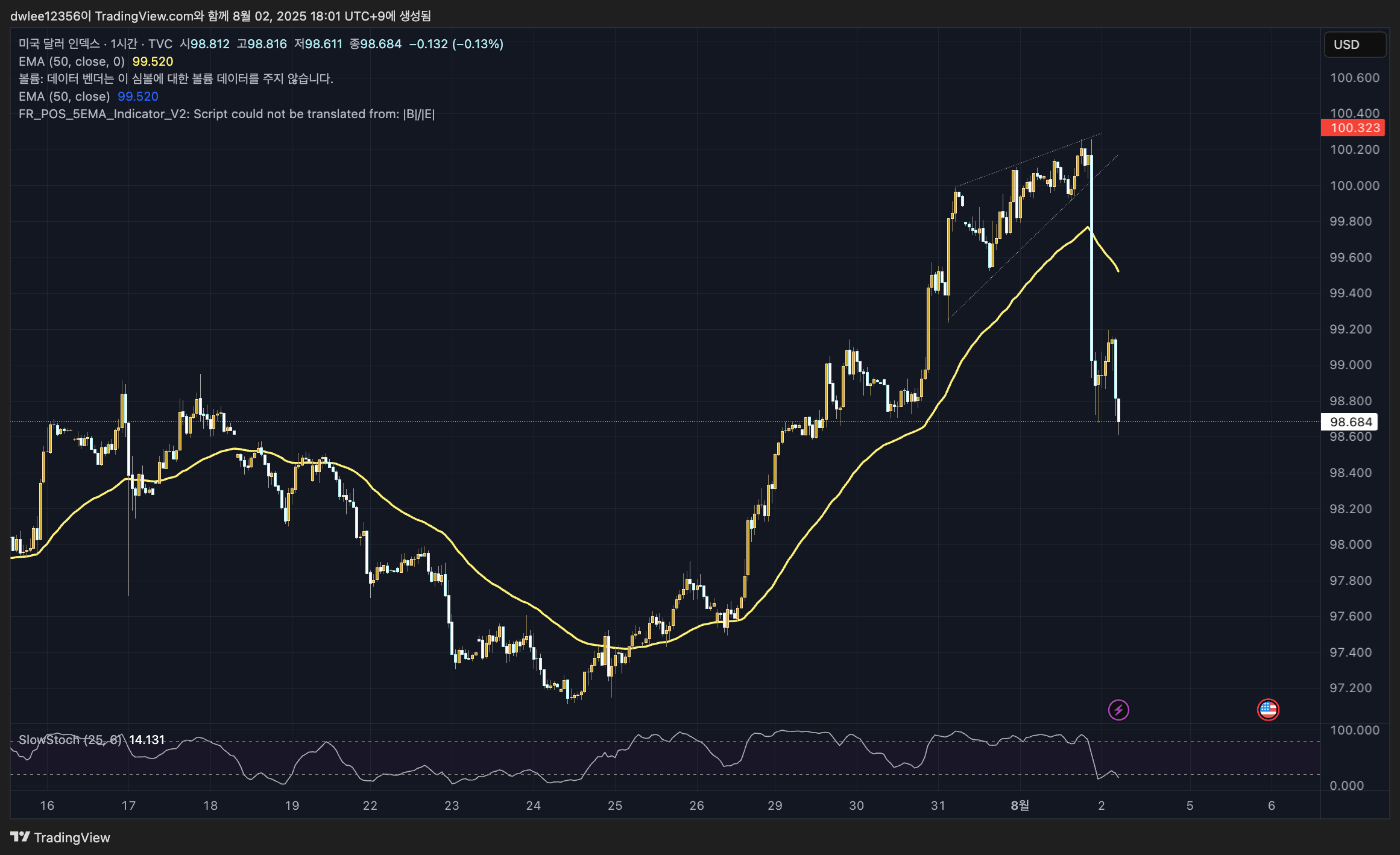This screenshot has width=1400, height=855.
Task: Click the date label 31 on time axis
Action: 938,806
